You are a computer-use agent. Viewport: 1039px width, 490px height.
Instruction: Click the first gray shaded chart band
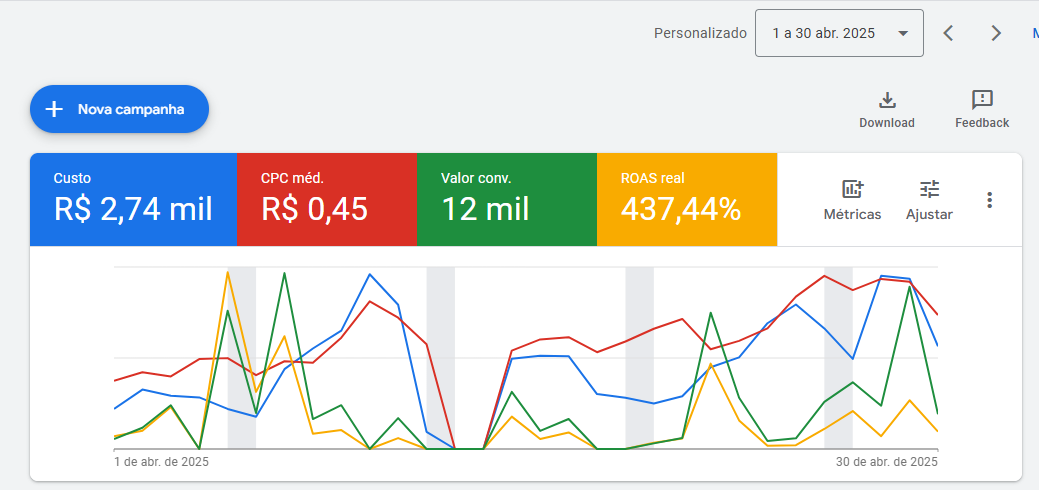pos(241,400)
